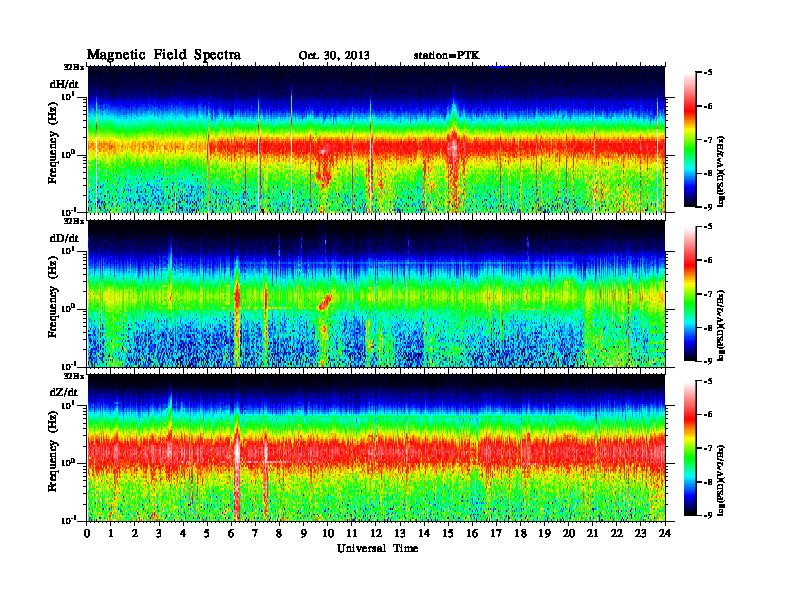The width and height of the screenshot is (792, 612).
Task: Click the "station=PTK" label
Action: [447, 56]
